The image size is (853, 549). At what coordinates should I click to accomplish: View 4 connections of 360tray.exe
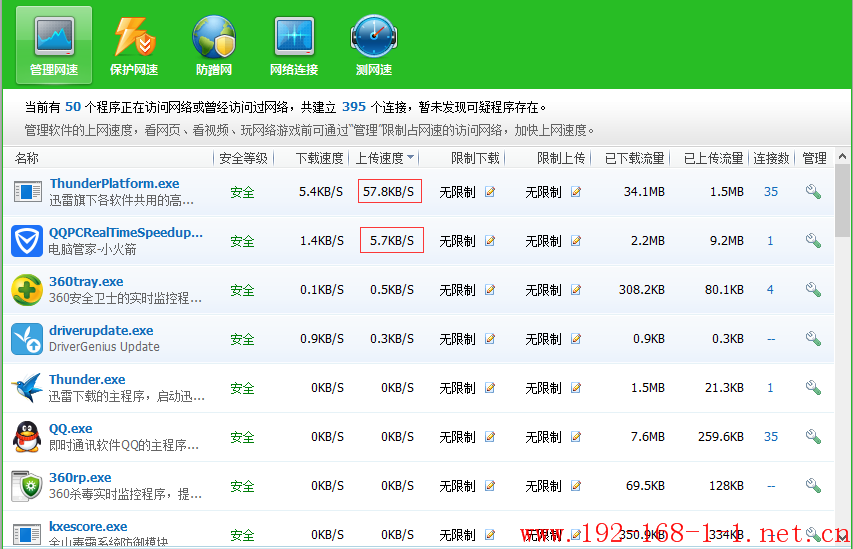[x=770, y=289]
